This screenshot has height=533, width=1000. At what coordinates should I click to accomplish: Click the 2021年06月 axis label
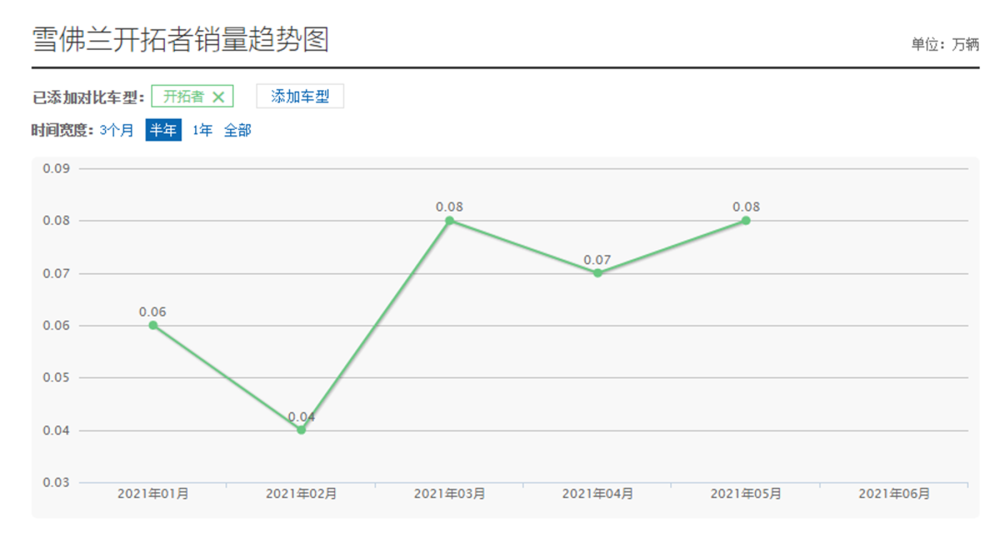coord(894,493)
